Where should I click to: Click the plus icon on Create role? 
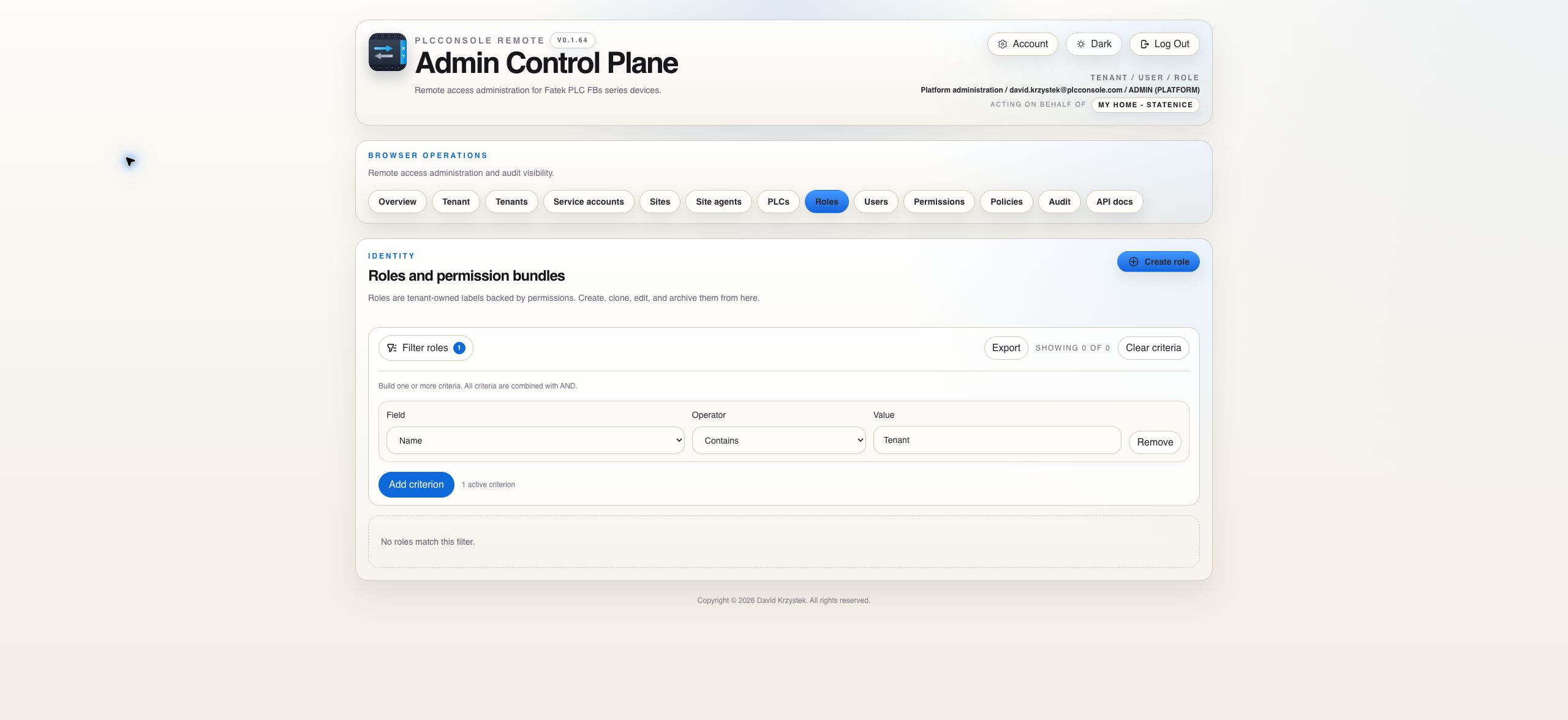tap(1134, 262)
